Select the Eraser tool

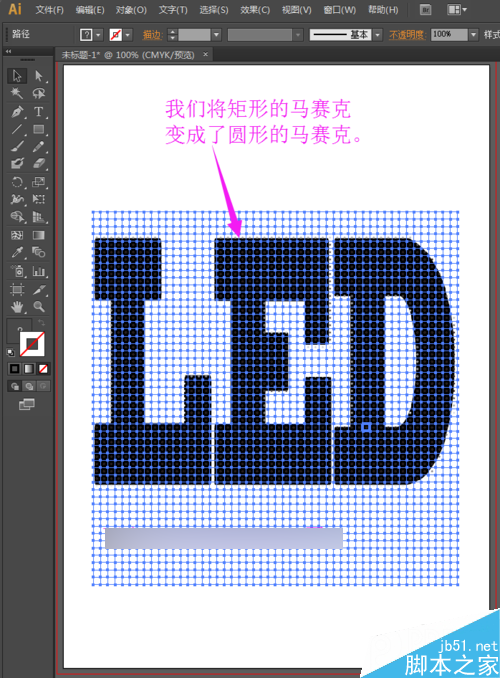[x=38, y=163]
